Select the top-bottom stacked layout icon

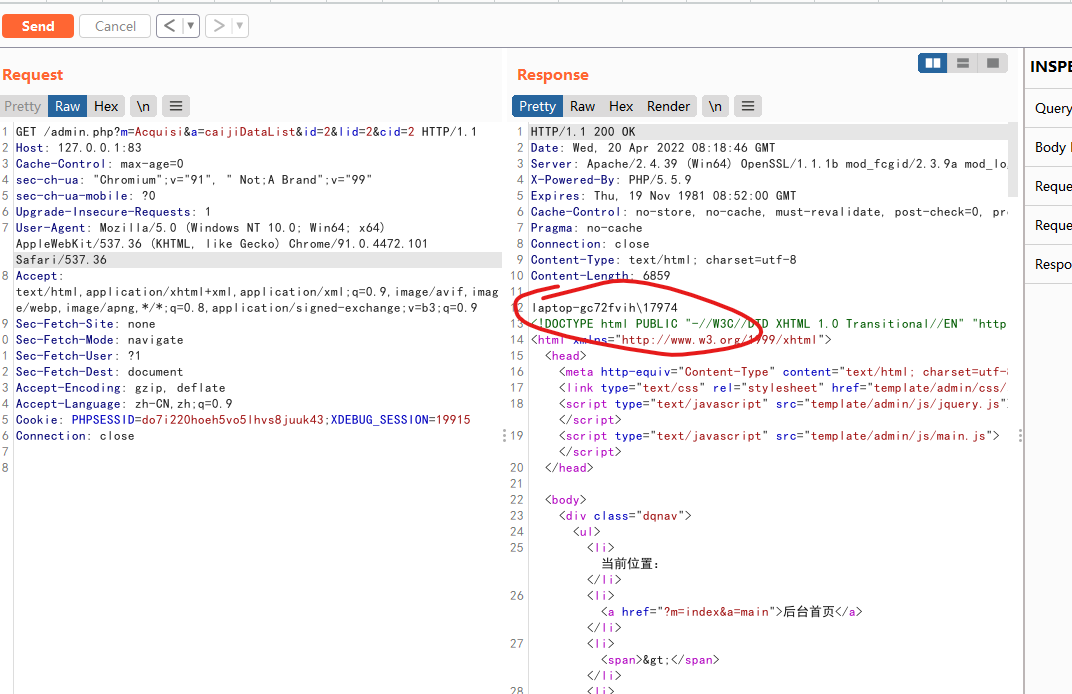point(963,63)
